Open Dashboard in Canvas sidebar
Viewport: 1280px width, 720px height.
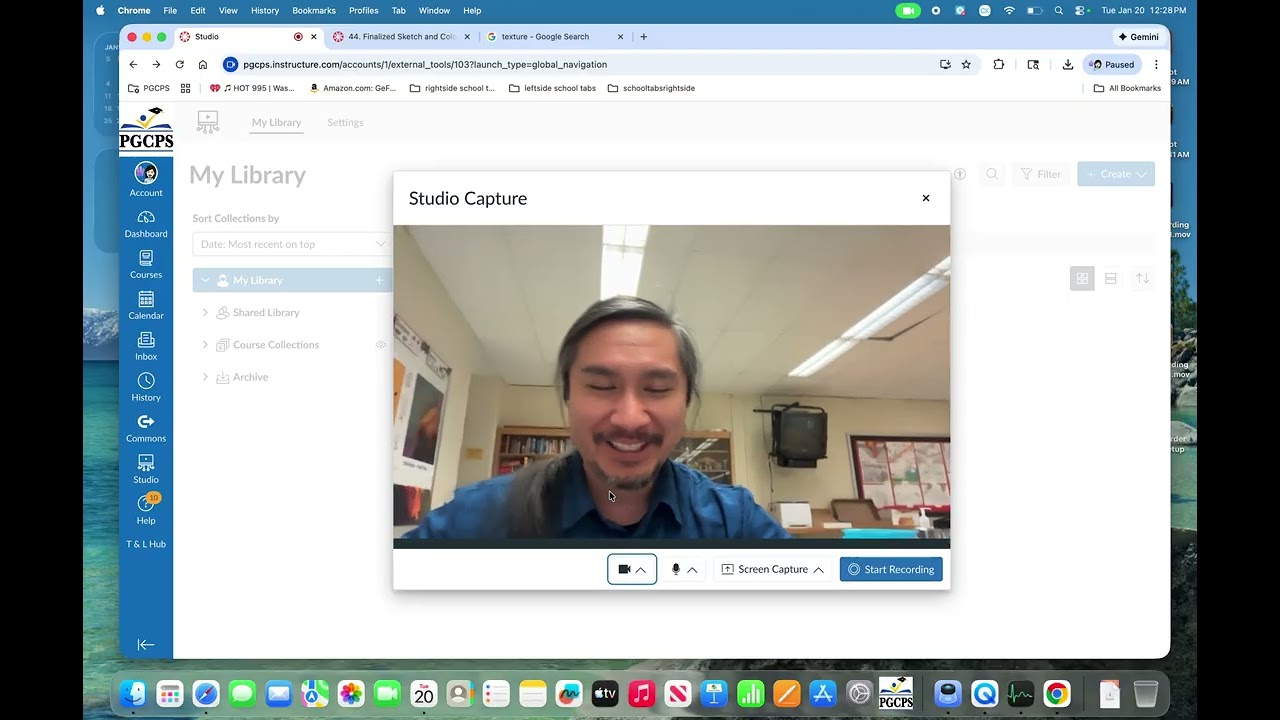click(x=146, y=224)
